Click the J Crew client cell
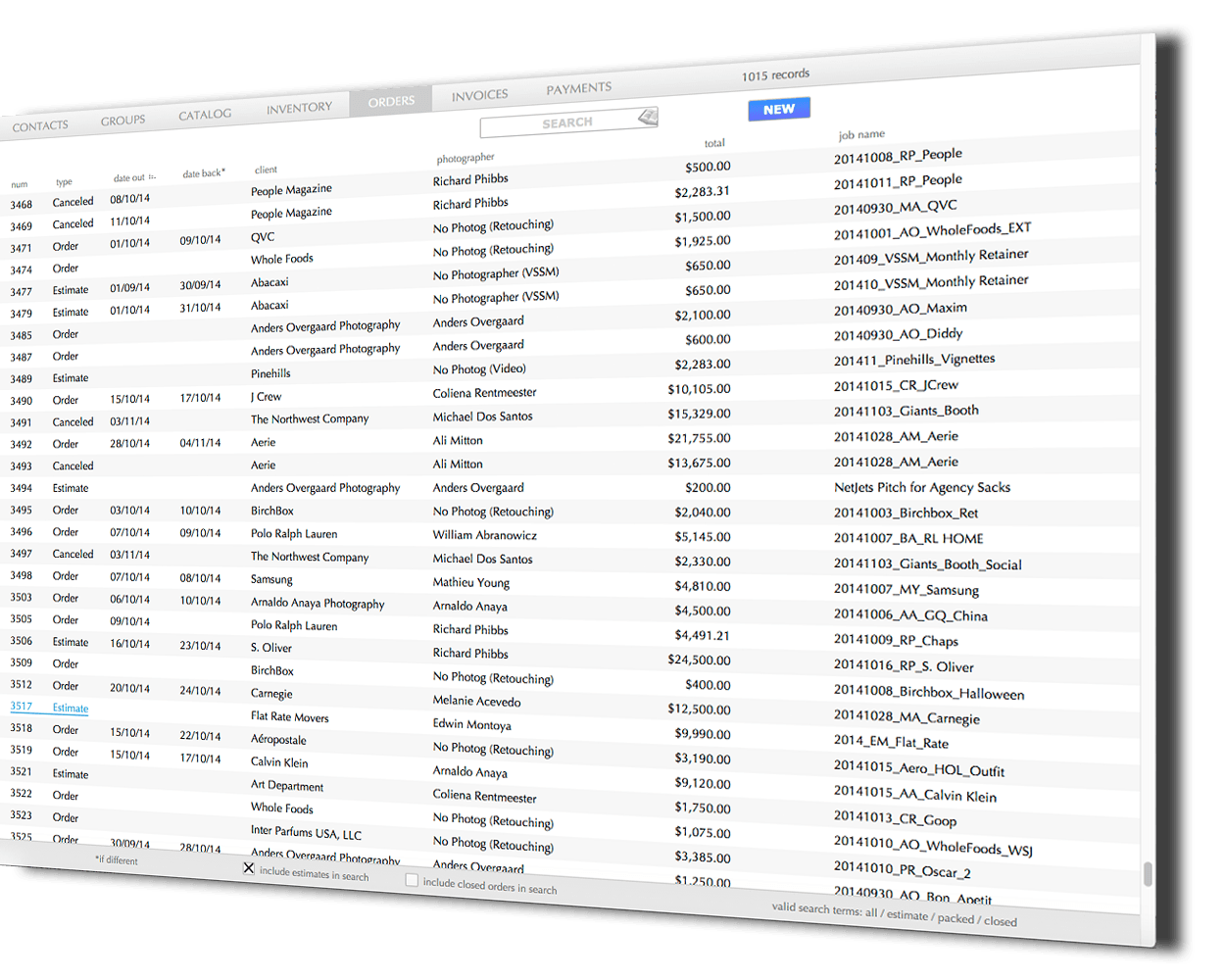The height and width of the screenshot is (980, 1225). [266, 396]
